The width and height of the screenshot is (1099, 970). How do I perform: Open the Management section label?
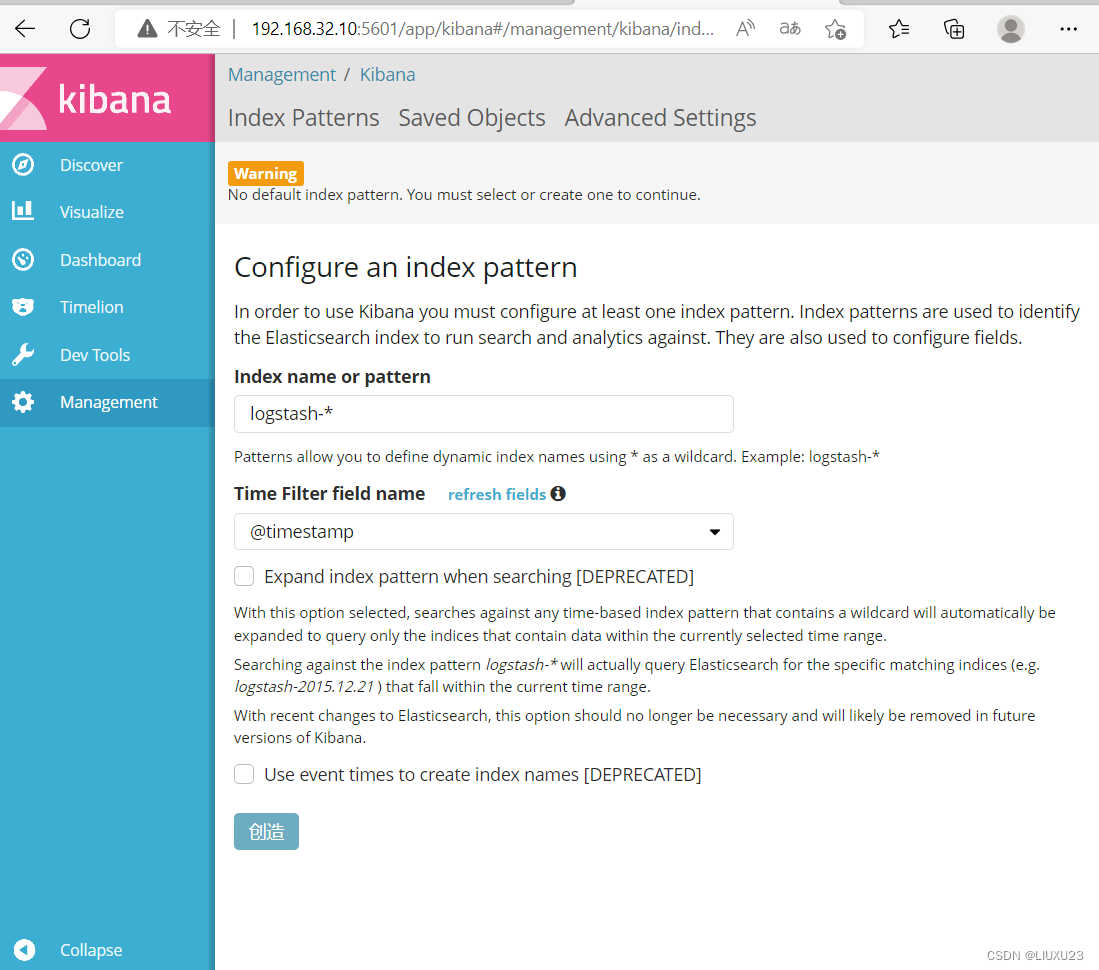tap(109, 402)
